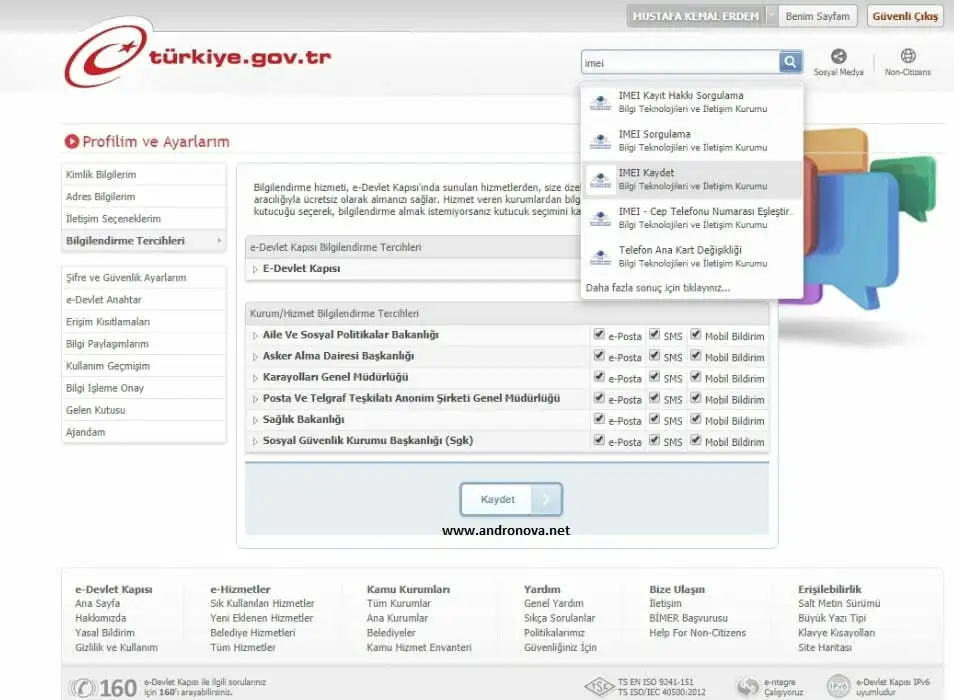
Task: Open the Sık Kullanılan Hizmetler footer link
Action: [262, 603]
